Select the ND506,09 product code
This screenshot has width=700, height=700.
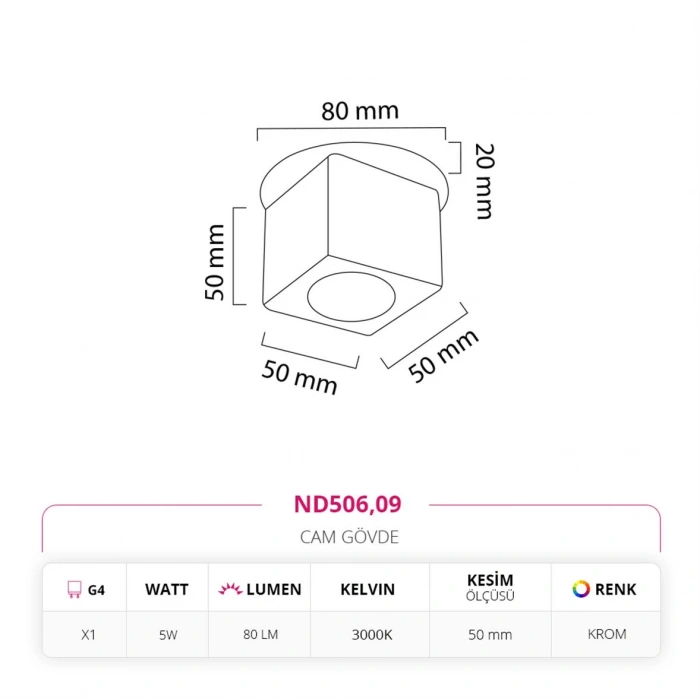pyautogui.click(x=348, y=504)
